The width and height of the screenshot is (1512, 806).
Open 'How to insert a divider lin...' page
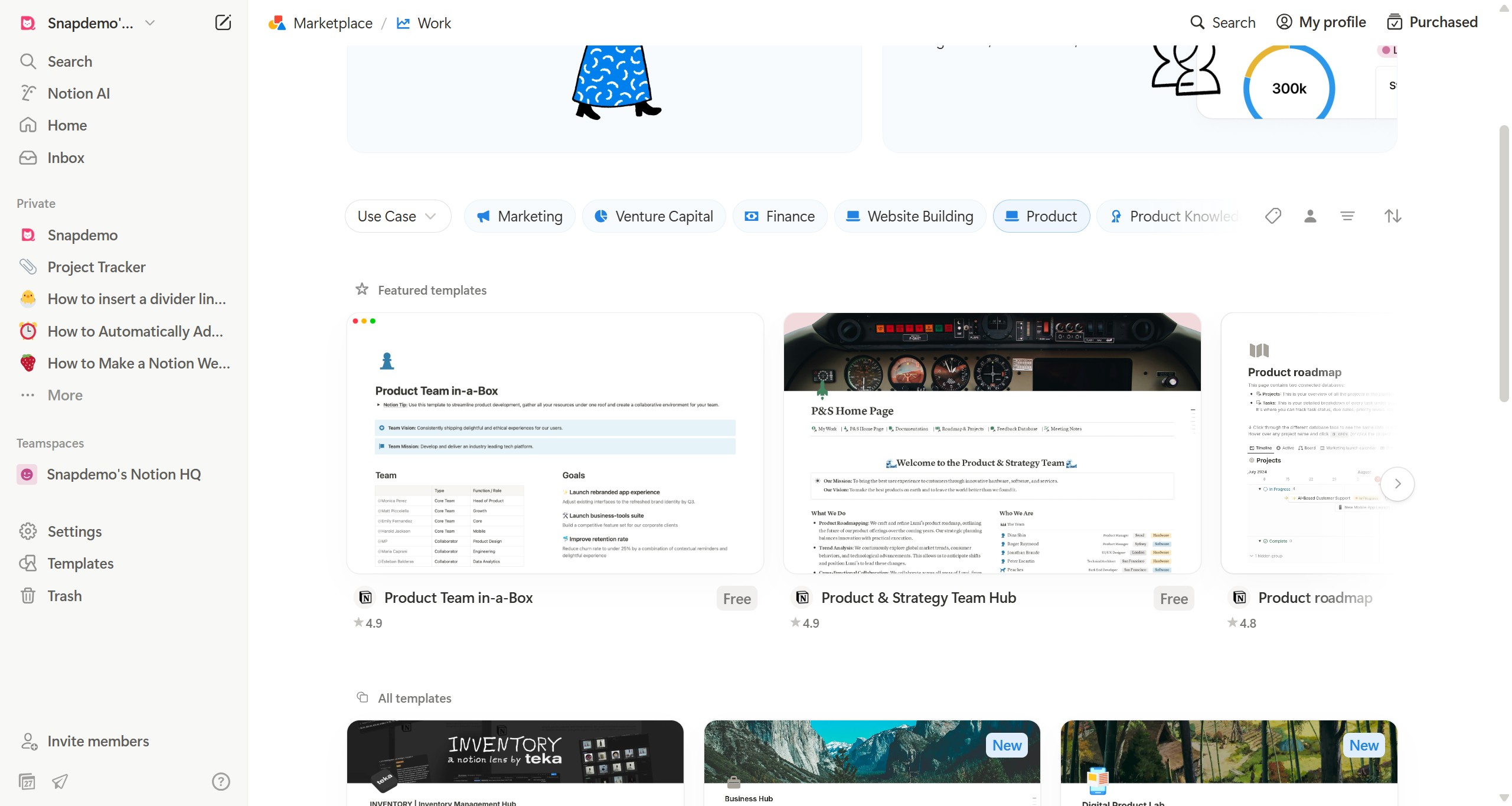click(x=124, y=299)
